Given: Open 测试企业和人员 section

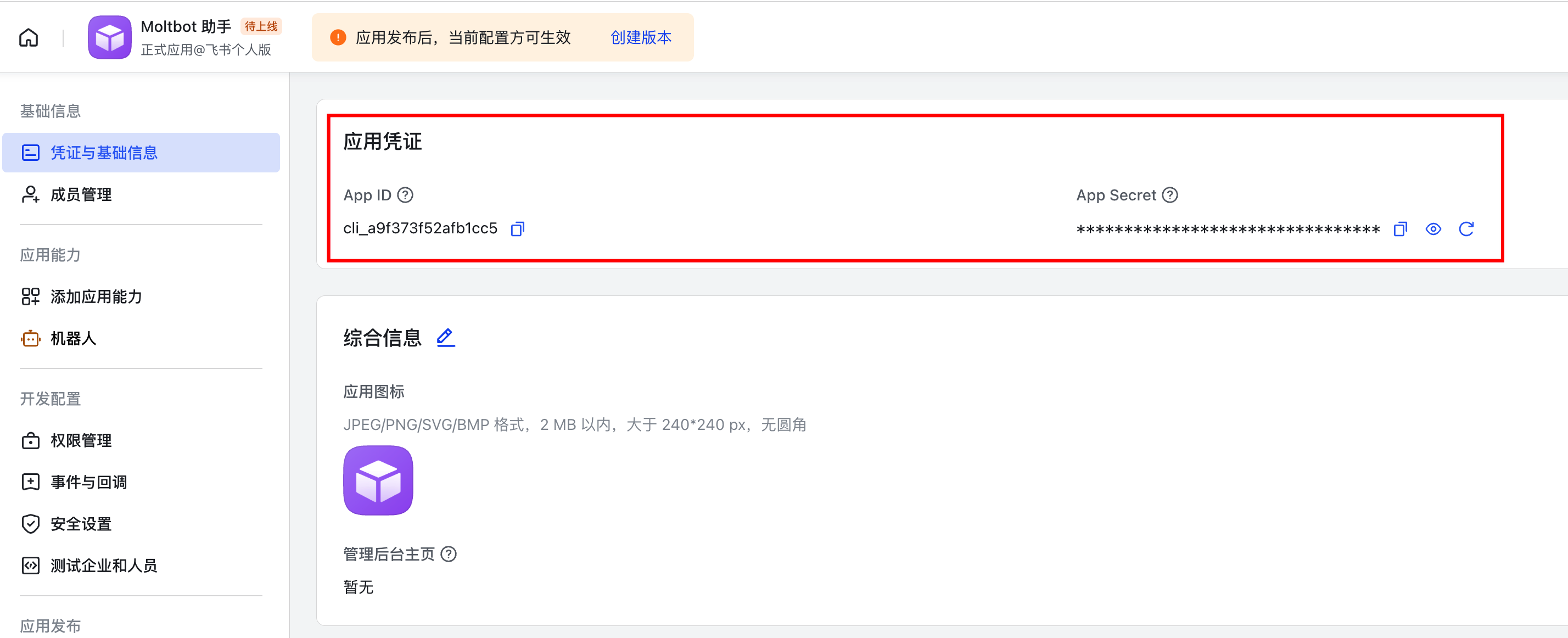Looking at the screenshot, I should (103, 565).
